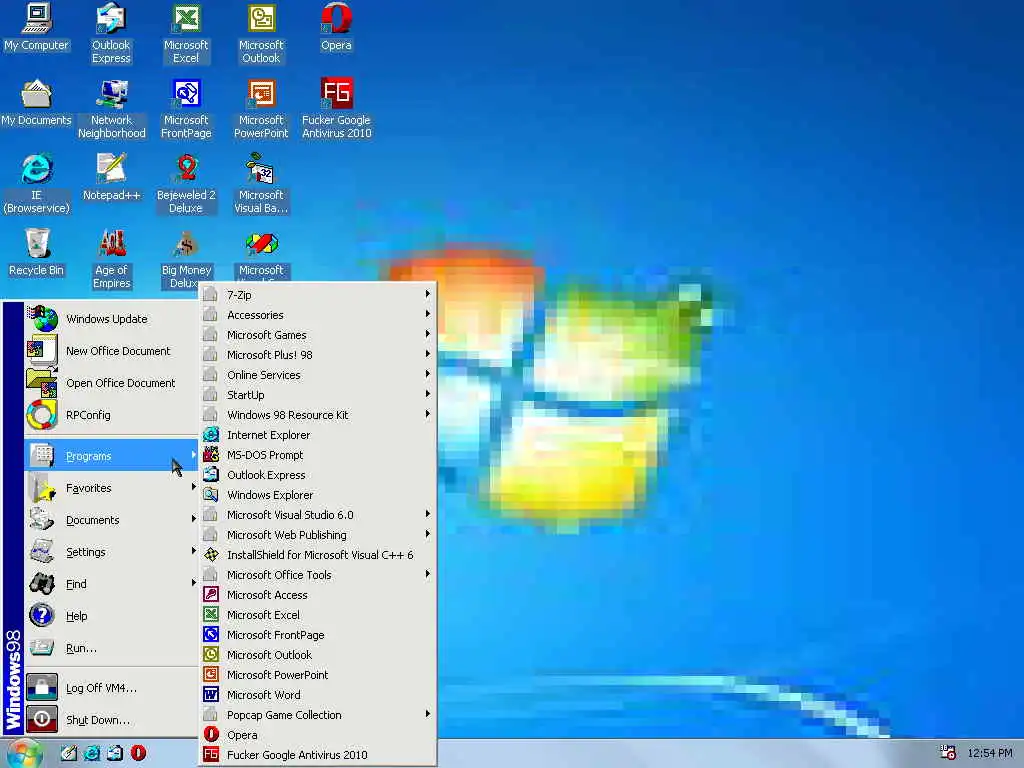
Task: Open Help from Start menu
Action: point(111,616)
